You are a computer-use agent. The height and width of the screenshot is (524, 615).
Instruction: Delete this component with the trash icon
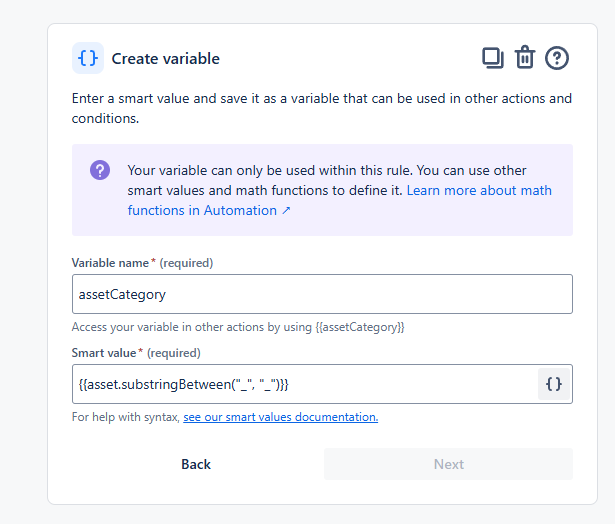tap(525, 58)
